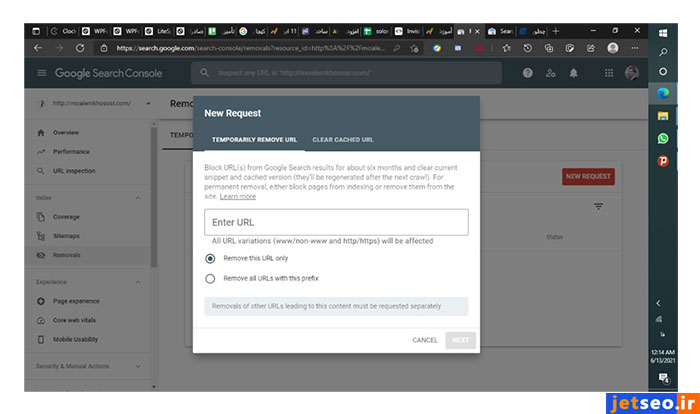Image resolution: width=700 pixels, height=414 pixels.
Task: Click the Help question mark icon
Action: pyautogui.click(x=527, y=74)
